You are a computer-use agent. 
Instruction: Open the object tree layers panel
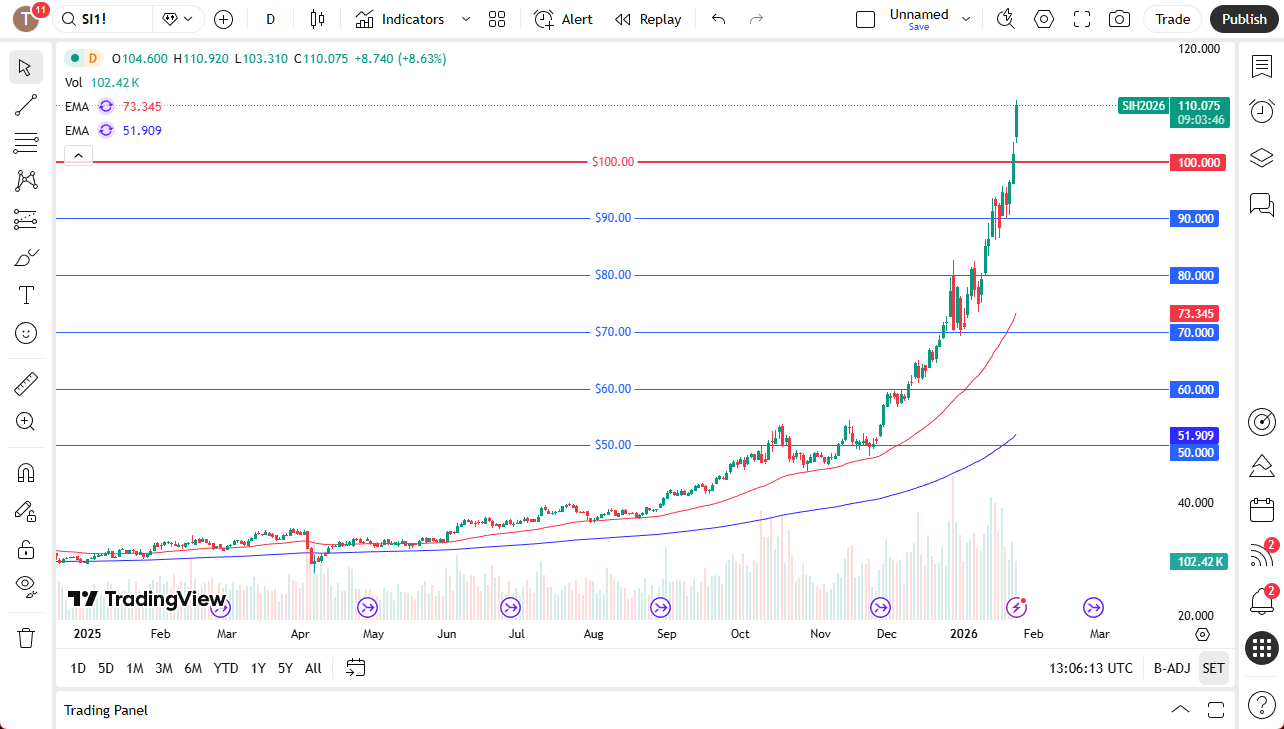pyautogui.click(x=1262, y=158)
